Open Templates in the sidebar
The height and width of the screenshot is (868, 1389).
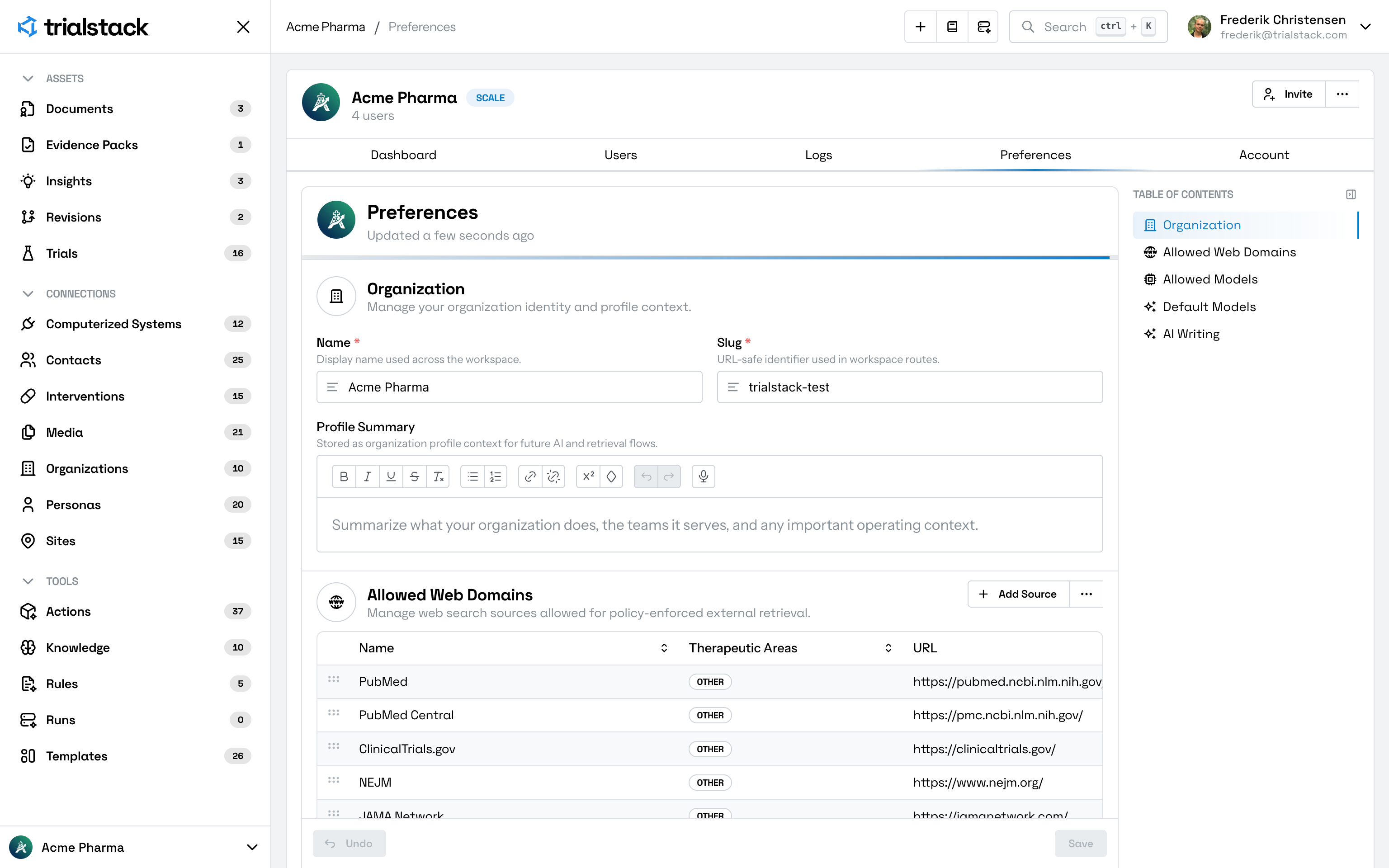(135, 757)
